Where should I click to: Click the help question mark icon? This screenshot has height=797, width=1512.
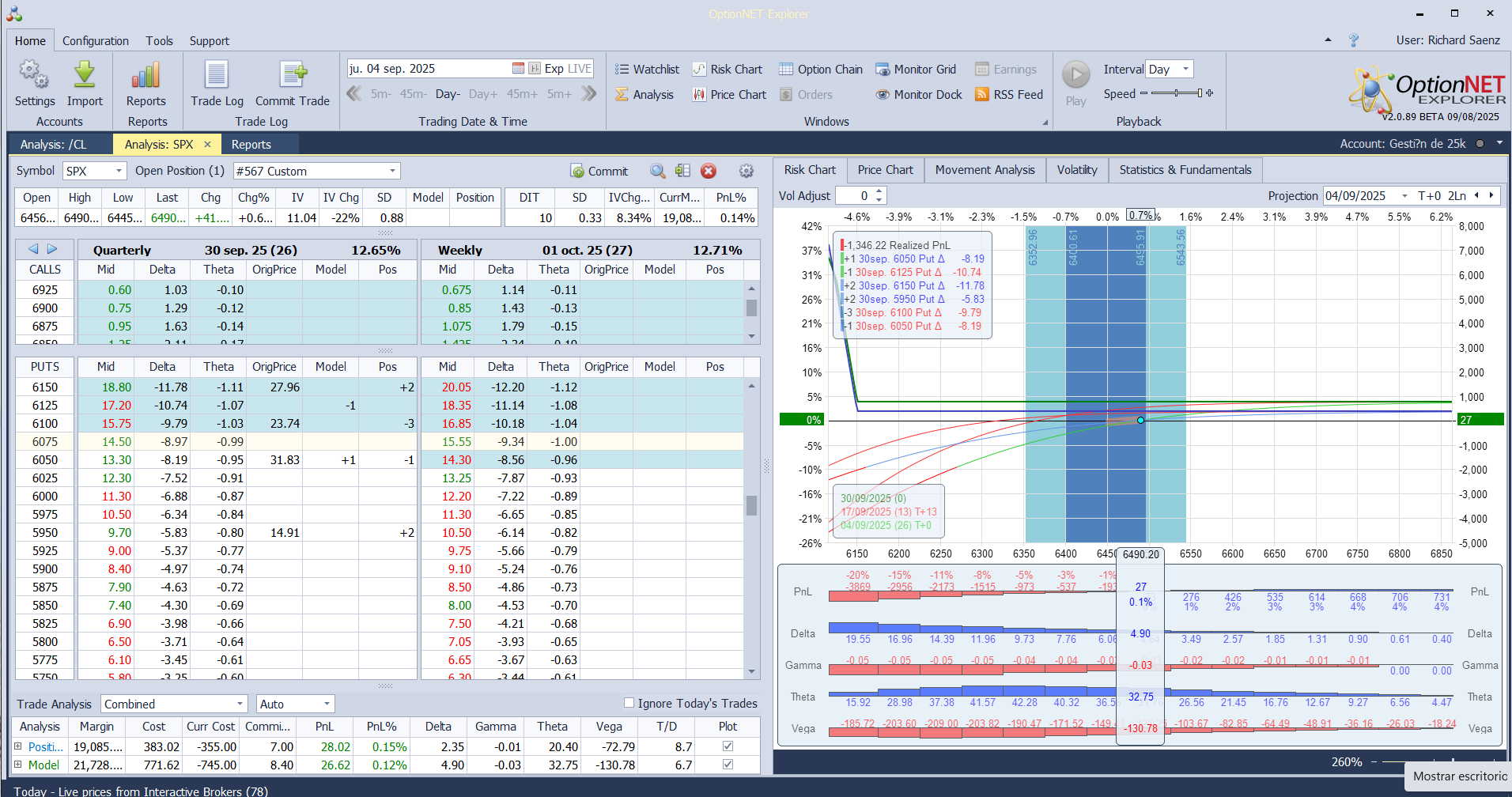click(x=1354, y=40)
